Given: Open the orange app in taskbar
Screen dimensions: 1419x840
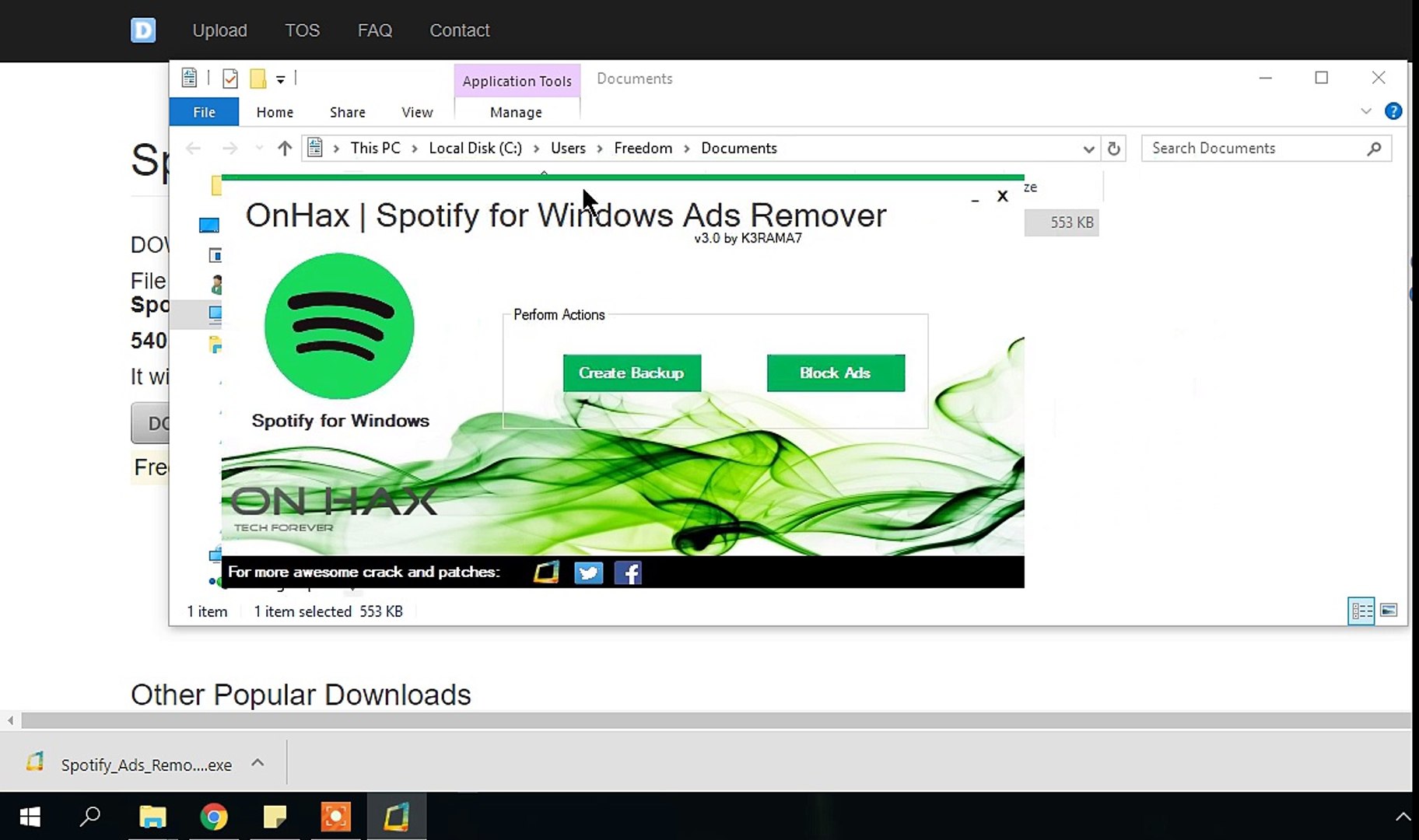Looking at the screenshot, I should coord(335,817).
